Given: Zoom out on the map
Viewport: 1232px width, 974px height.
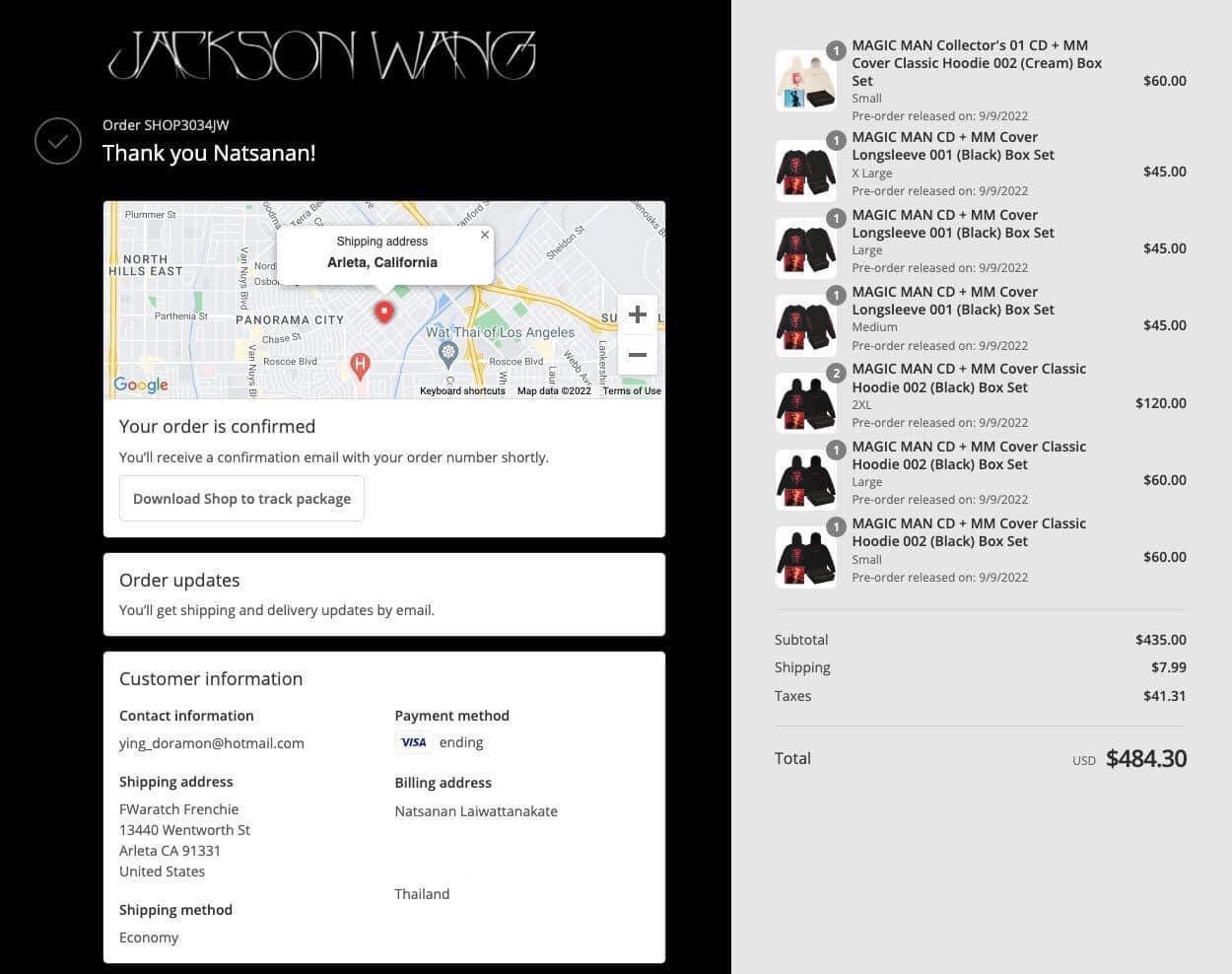Looking at the screenshot, I should [638, 355].
